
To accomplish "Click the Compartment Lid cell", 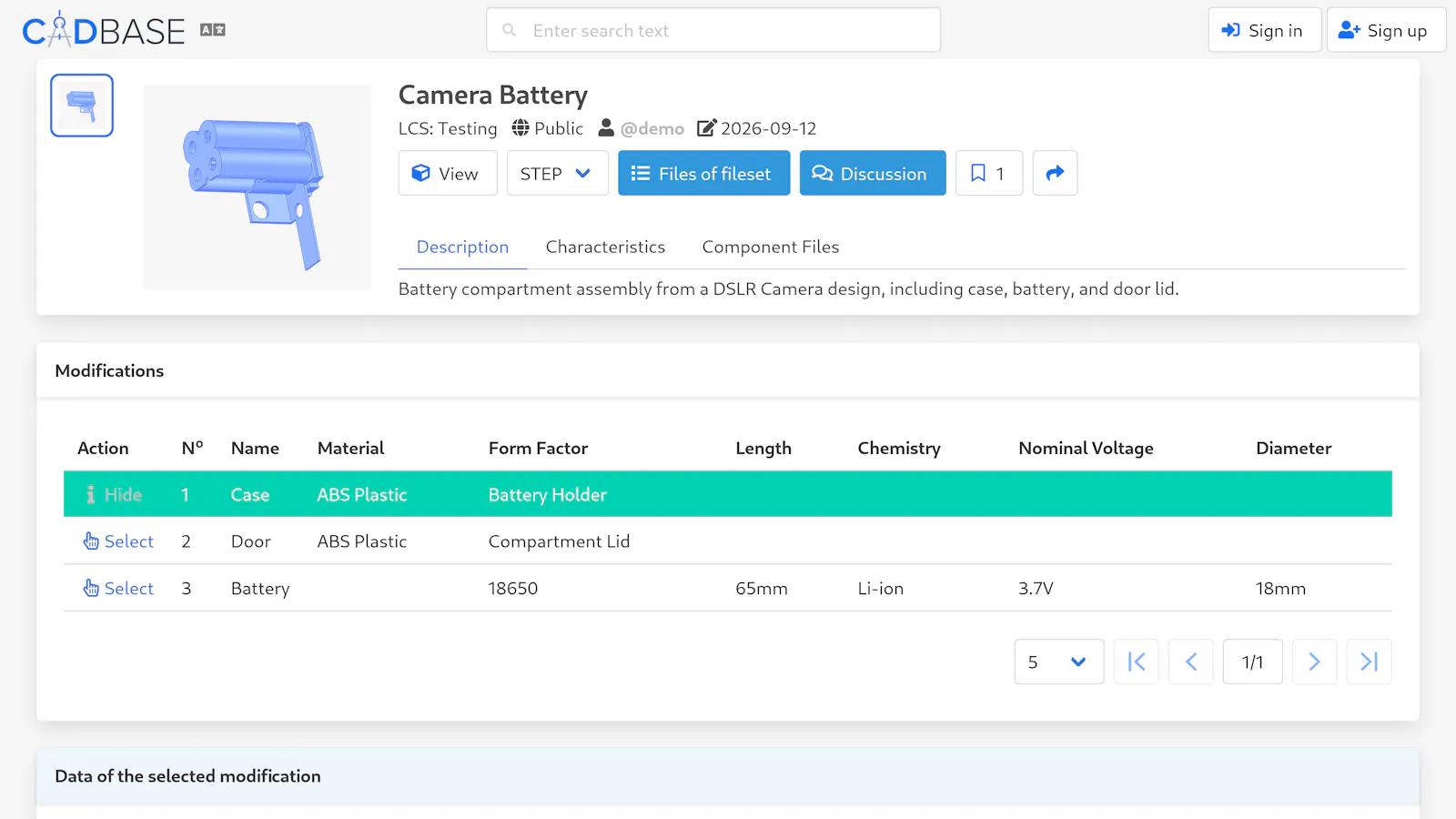I will pos(559,541).
